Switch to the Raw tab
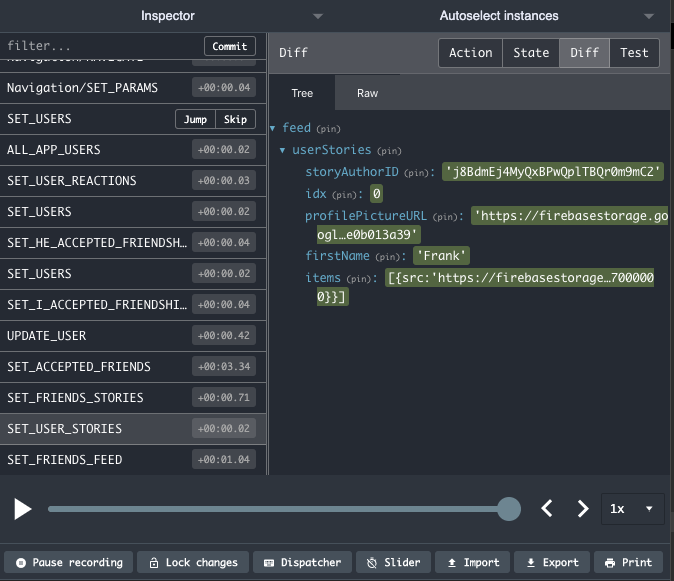This screenshot has height=581, width=674. [x=367, y=93]
